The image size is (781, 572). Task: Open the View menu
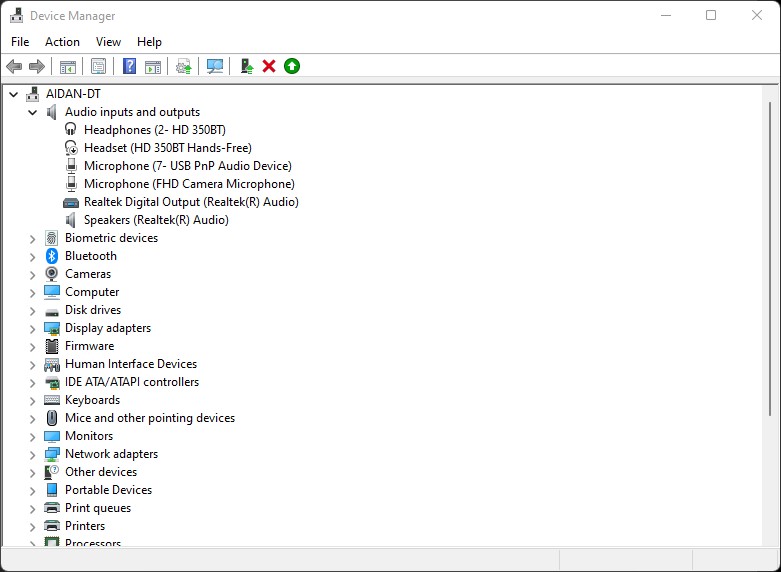tap(108, 42)
